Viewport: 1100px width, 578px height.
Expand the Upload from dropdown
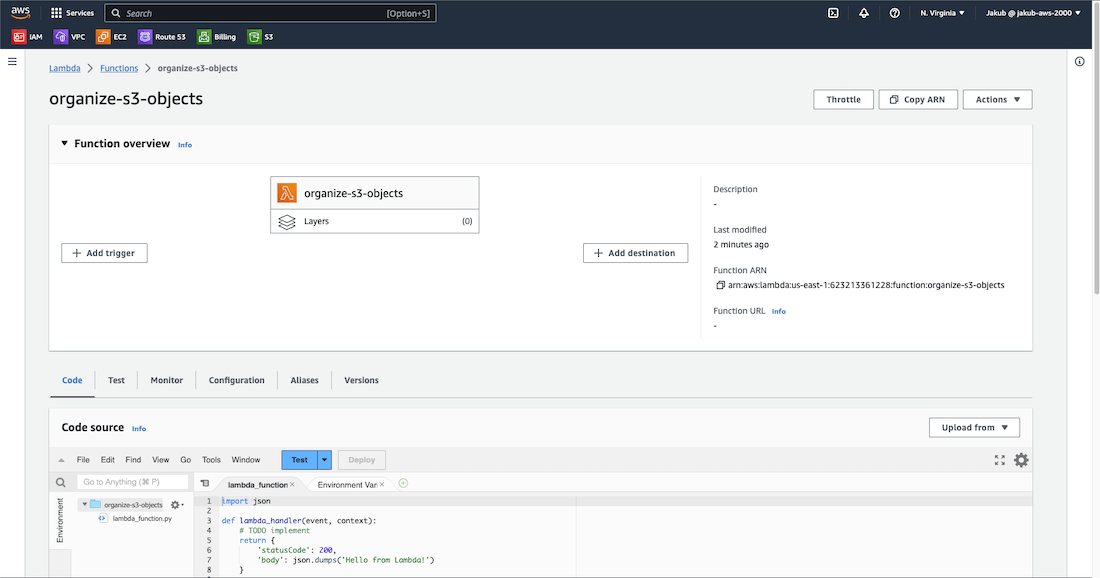tap(974, 427)
